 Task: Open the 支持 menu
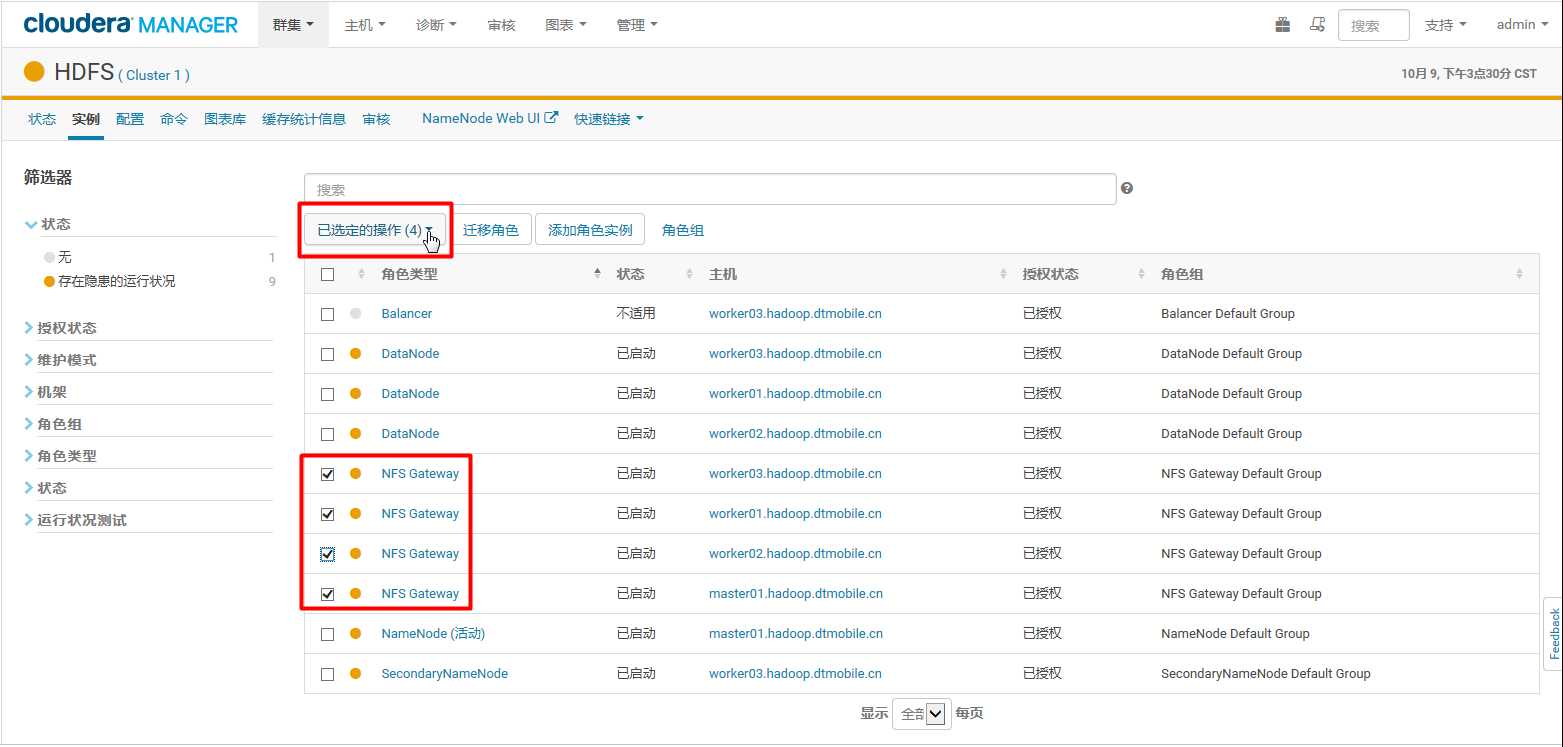coord(1445,25)
